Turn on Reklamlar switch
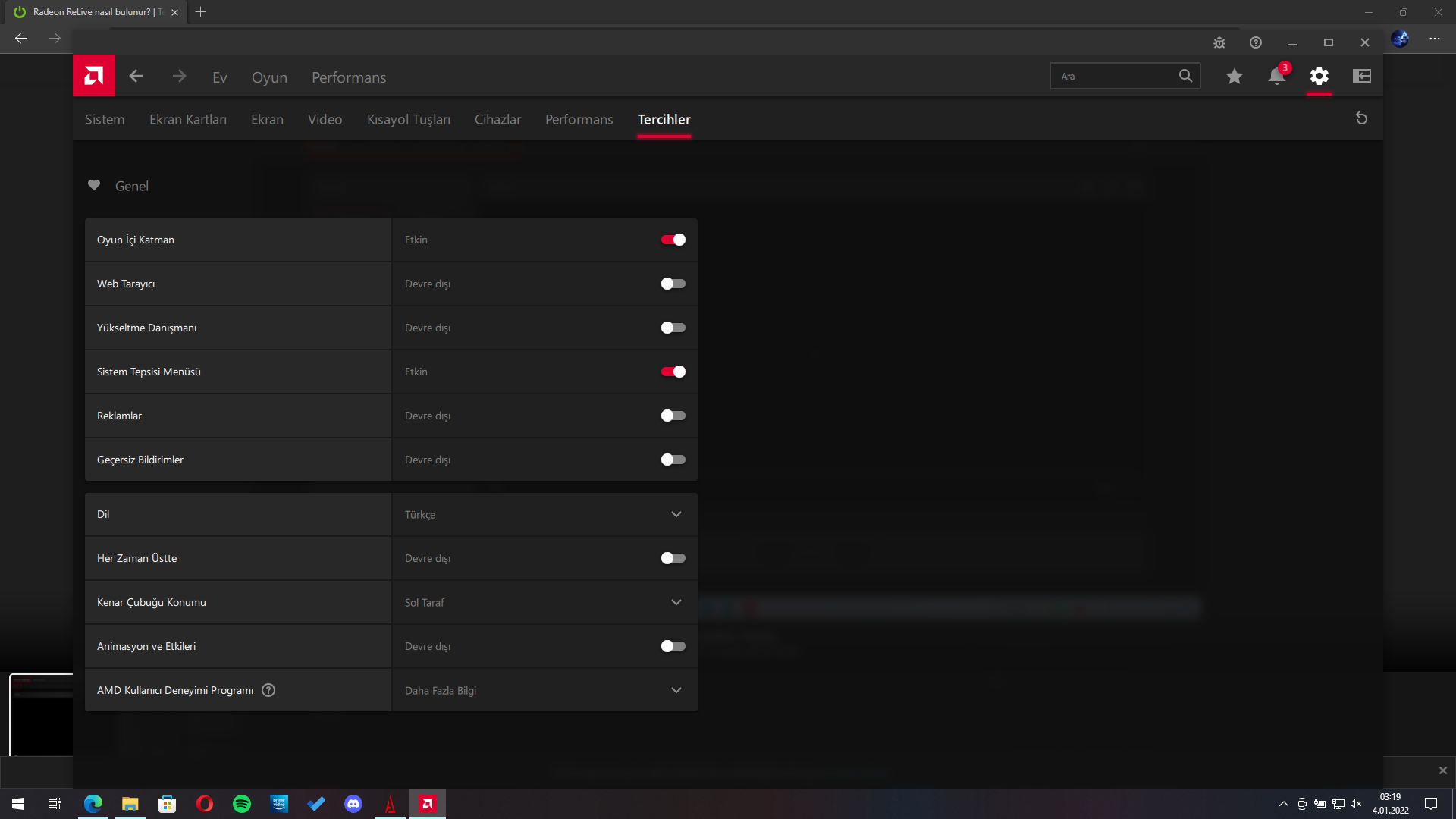1456x819 pixels. 673,416
